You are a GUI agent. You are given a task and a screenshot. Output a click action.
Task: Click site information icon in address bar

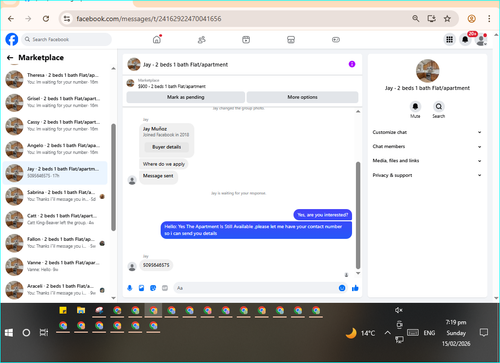coord(67,19)
